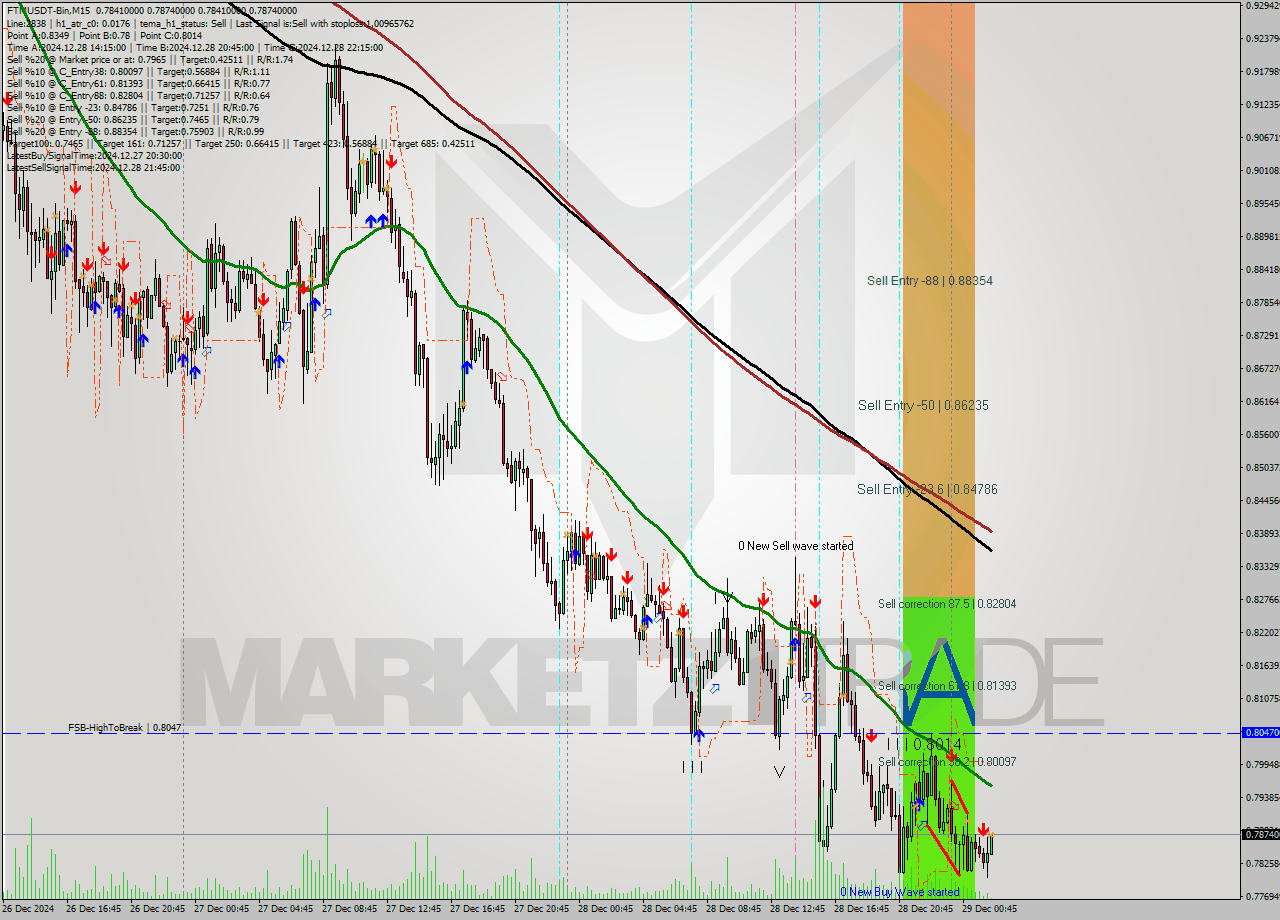Screen dimensions: 1280x920
Task: Click the LatestBuySignalTime text line
Action: [94, 155]
